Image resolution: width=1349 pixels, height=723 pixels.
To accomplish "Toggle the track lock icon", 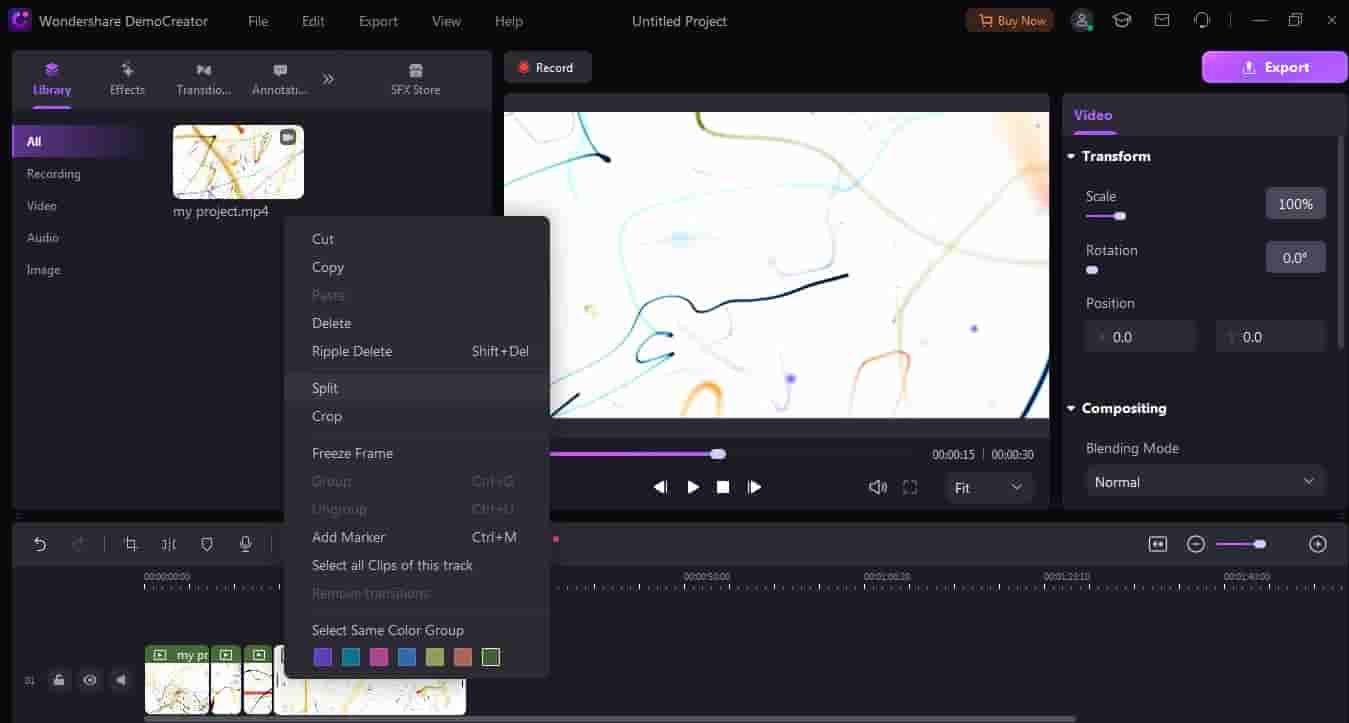I will click(59, 680).
